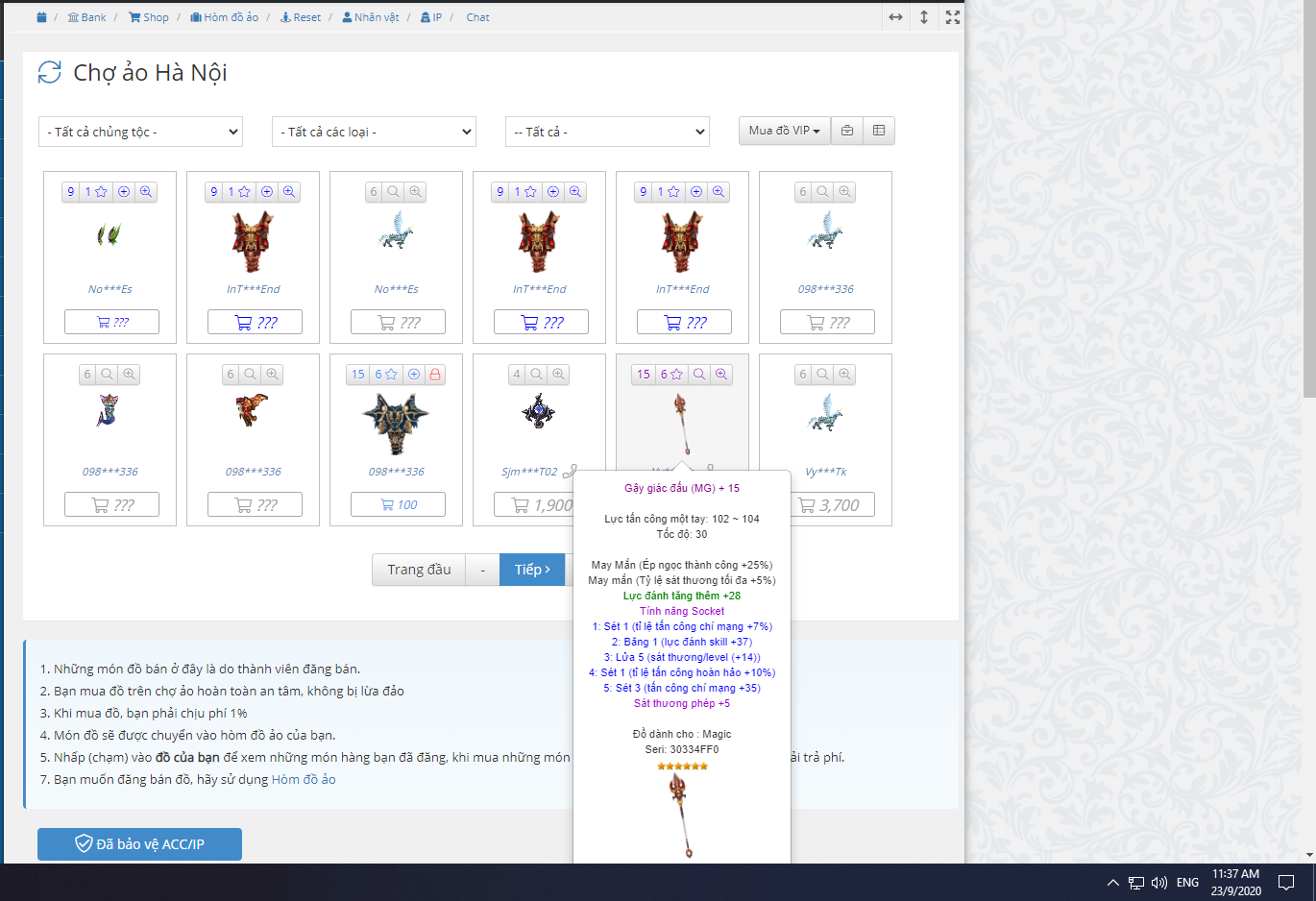Switch to table list view icon
Viewport: 1316px width, 901px height.
coord(879,131)
